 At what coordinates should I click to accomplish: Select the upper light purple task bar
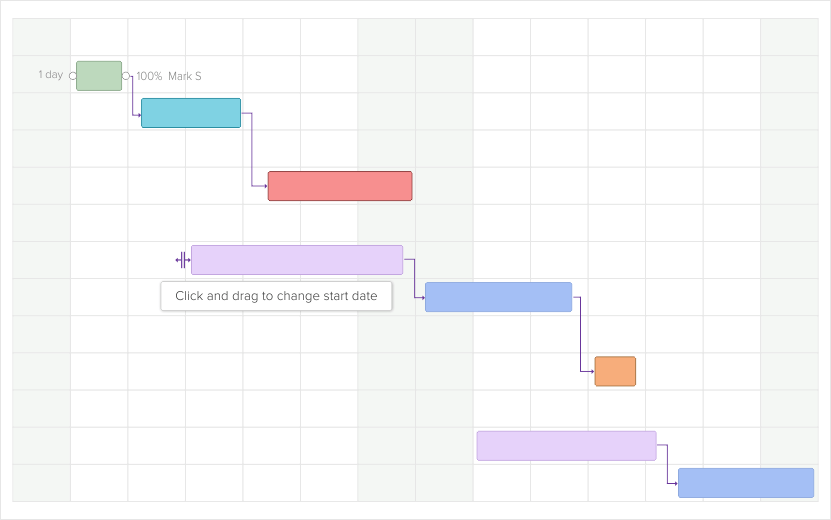point(297,260)
